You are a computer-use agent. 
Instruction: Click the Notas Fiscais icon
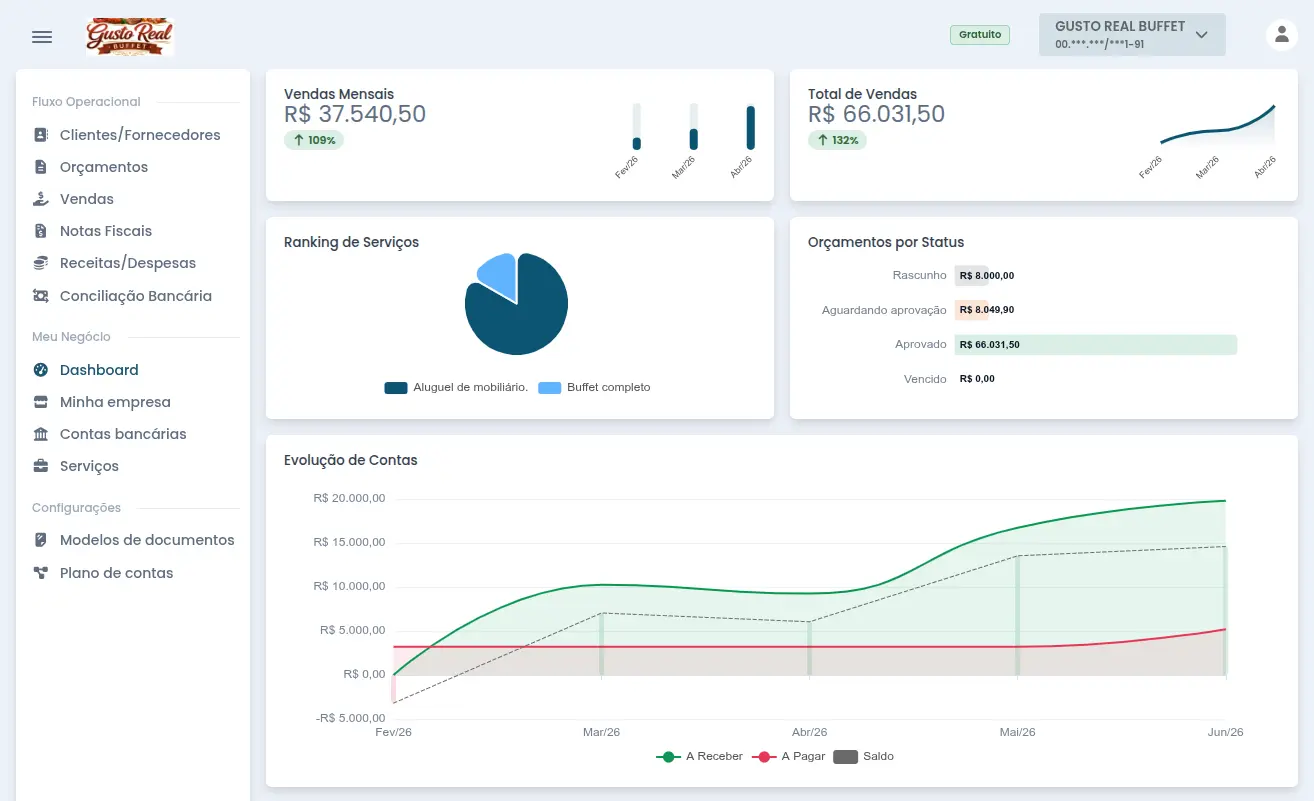tap(41, 231)
